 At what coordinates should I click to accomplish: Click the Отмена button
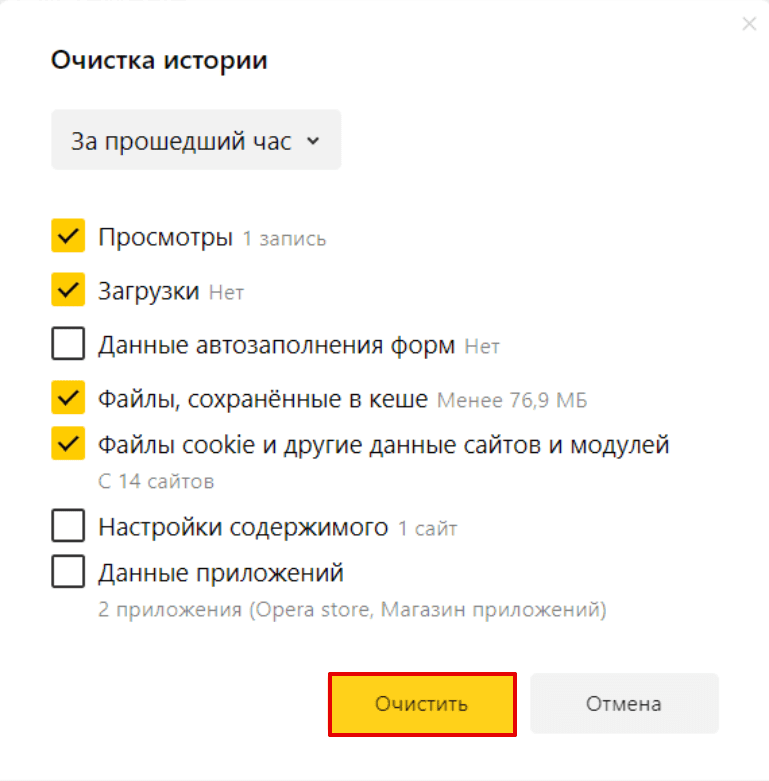[x=624, y=703]
